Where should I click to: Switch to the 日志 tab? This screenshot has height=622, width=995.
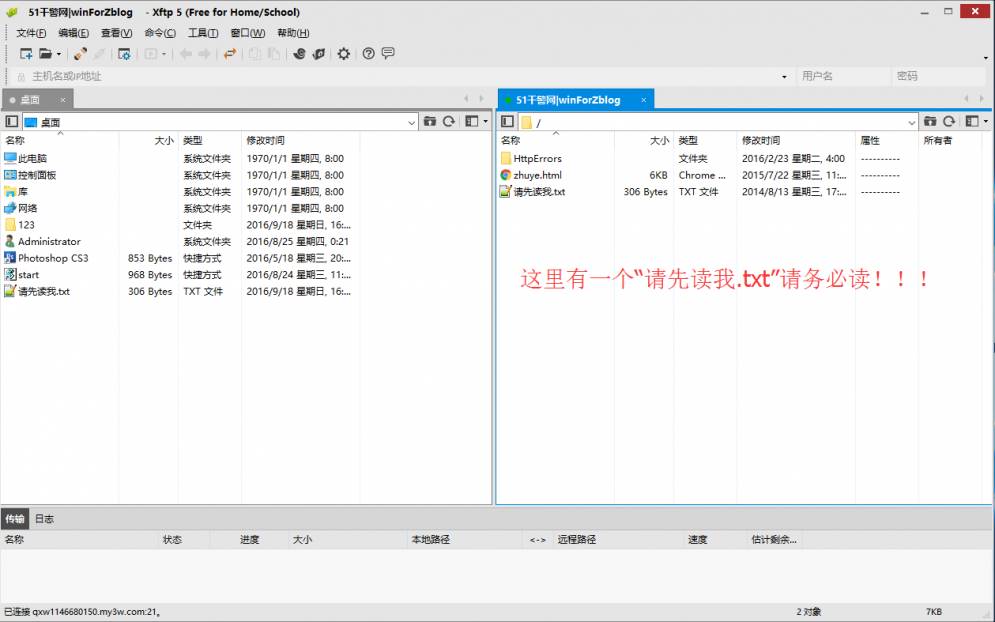[44, 519]
